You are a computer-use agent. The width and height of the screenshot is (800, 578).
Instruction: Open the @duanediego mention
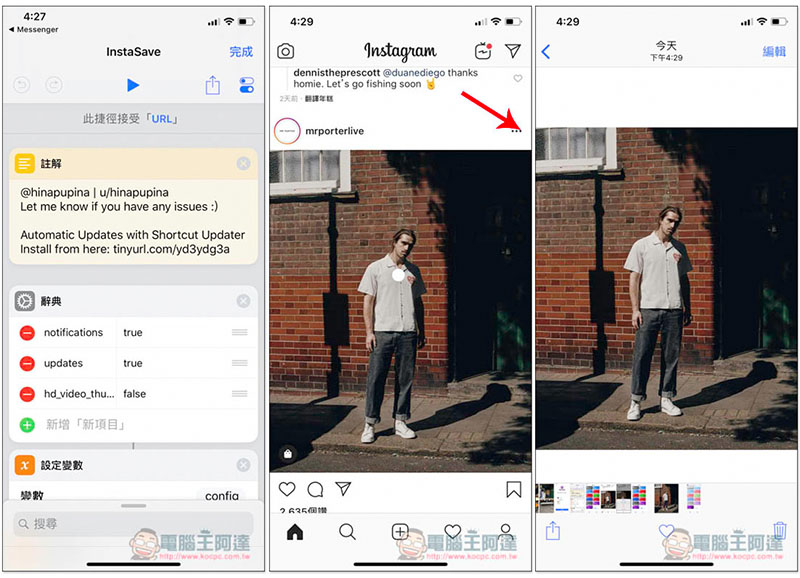tap(414, 72)
